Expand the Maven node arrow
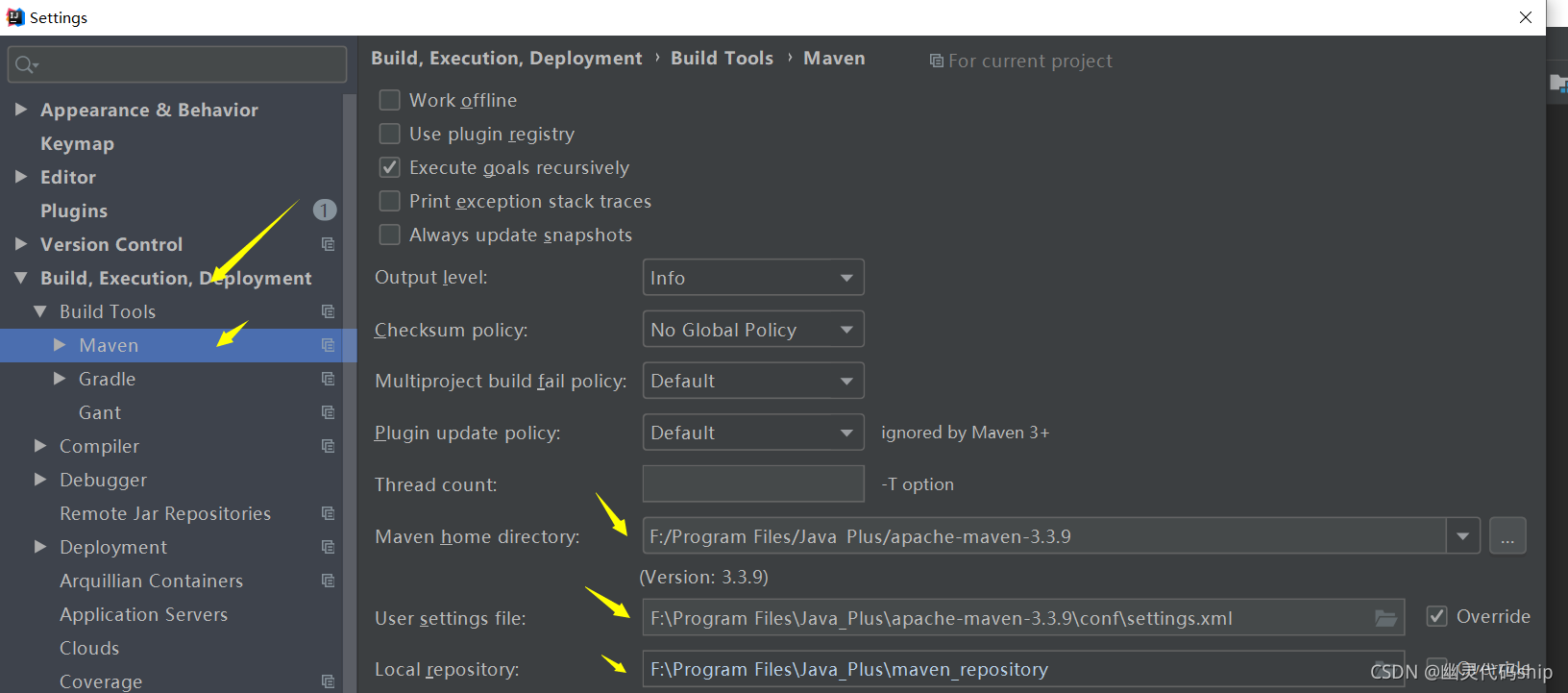 (60, 345)
